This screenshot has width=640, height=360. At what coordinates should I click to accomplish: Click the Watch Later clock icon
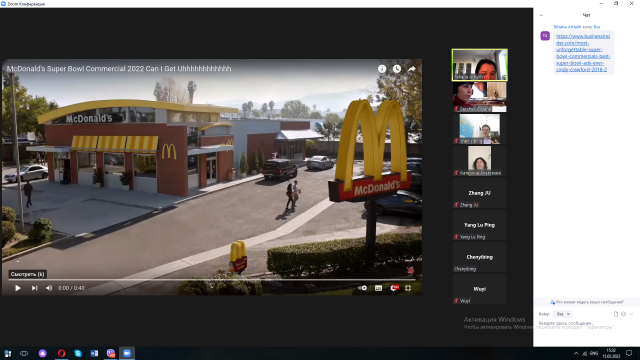397,69
